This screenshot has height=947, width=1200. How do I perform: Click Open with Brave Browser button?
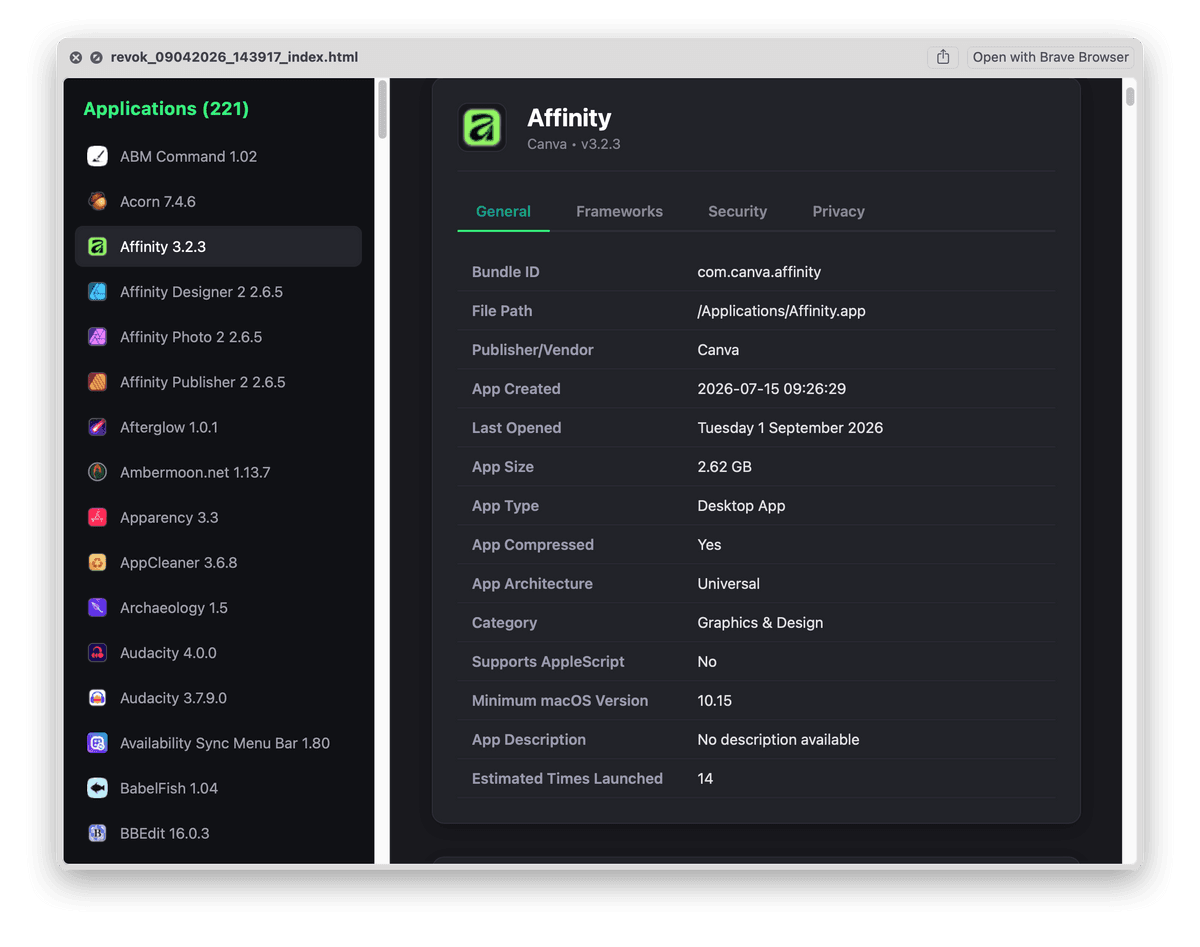pyautogui.click(x=1050, y=57)
